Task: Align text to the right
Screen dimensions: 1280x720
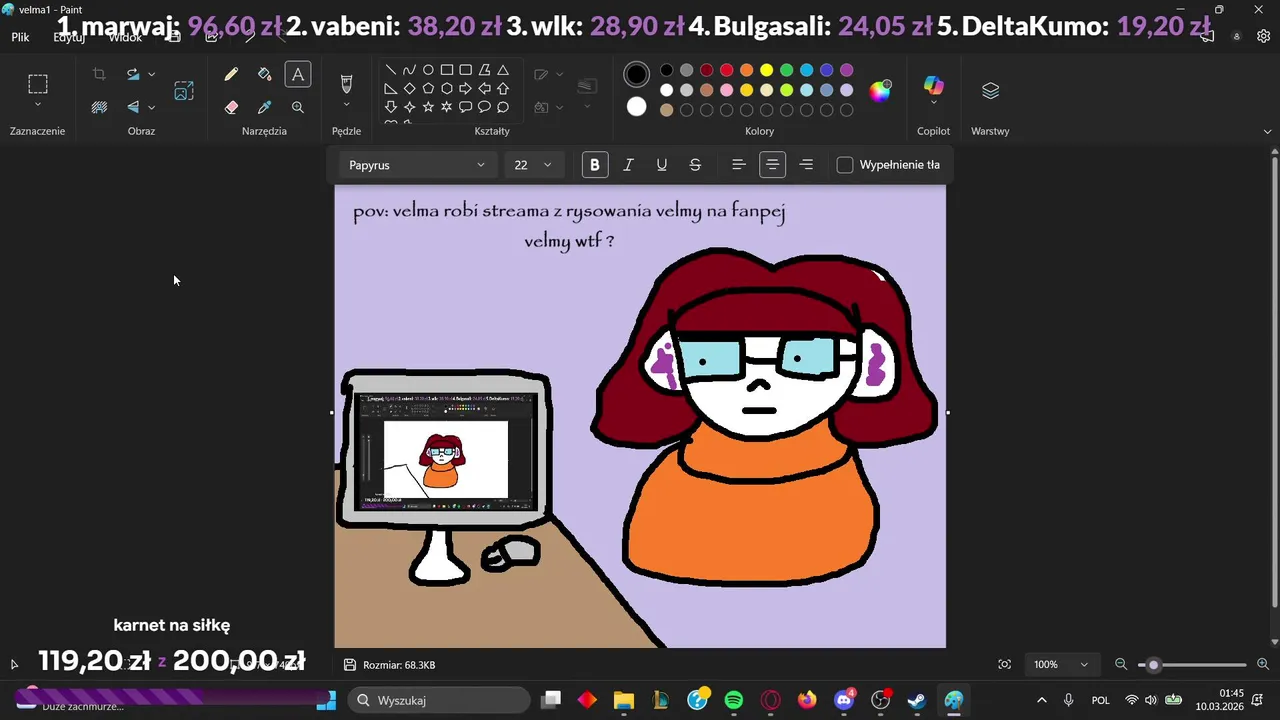Action: pos(806,165)
